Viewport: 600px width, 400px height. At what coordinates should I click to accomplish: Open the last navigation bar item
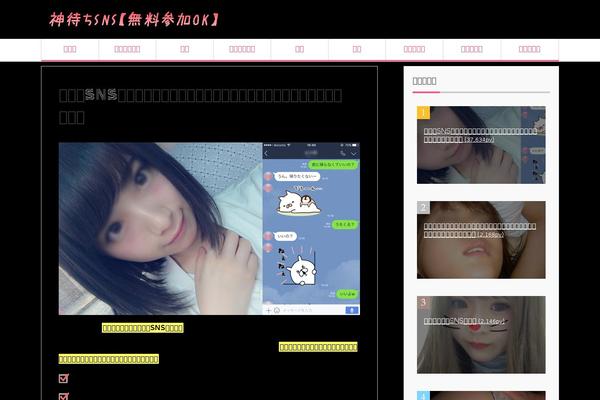pyautogui.click(x=530, y=49)
